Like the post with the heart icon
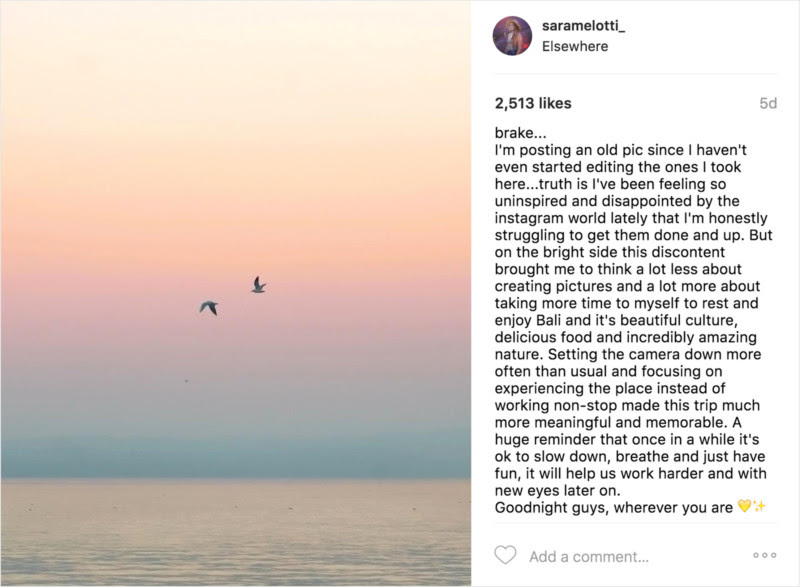This screenshot has height=587, width=800. pos(505,555)
